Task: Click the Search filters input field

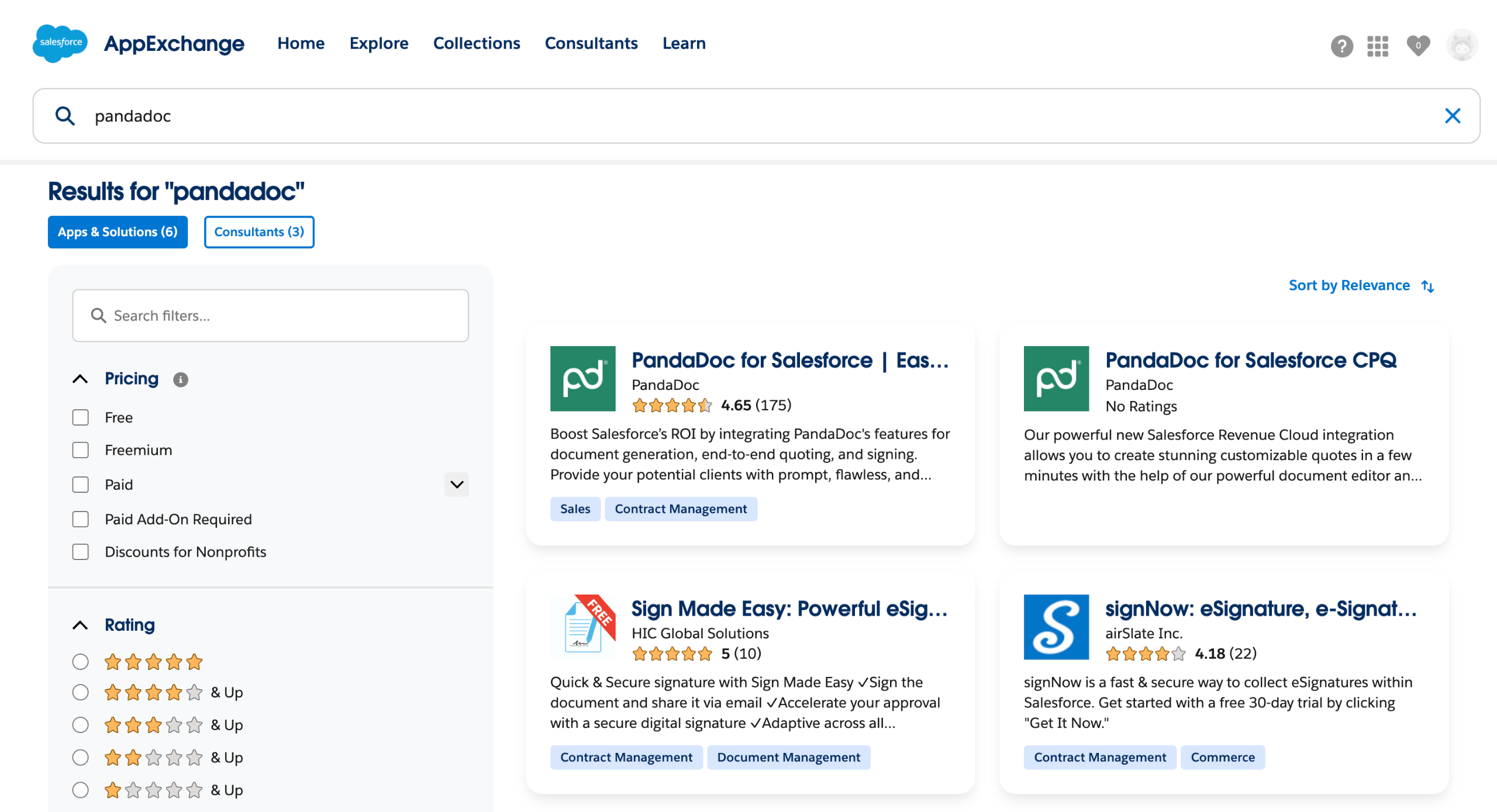Action: pyautogui.click(x=270, y=316)
